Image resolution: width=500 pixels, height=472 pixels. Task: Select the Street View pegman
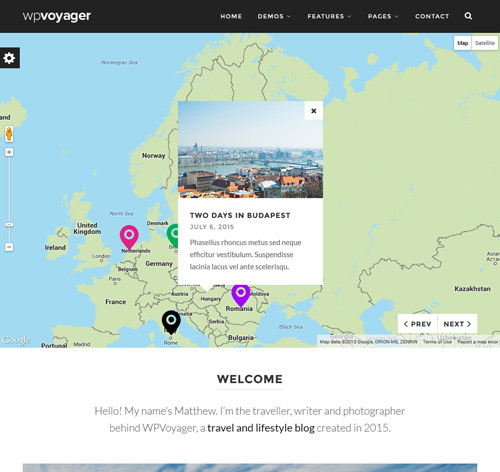pos(9,134)
